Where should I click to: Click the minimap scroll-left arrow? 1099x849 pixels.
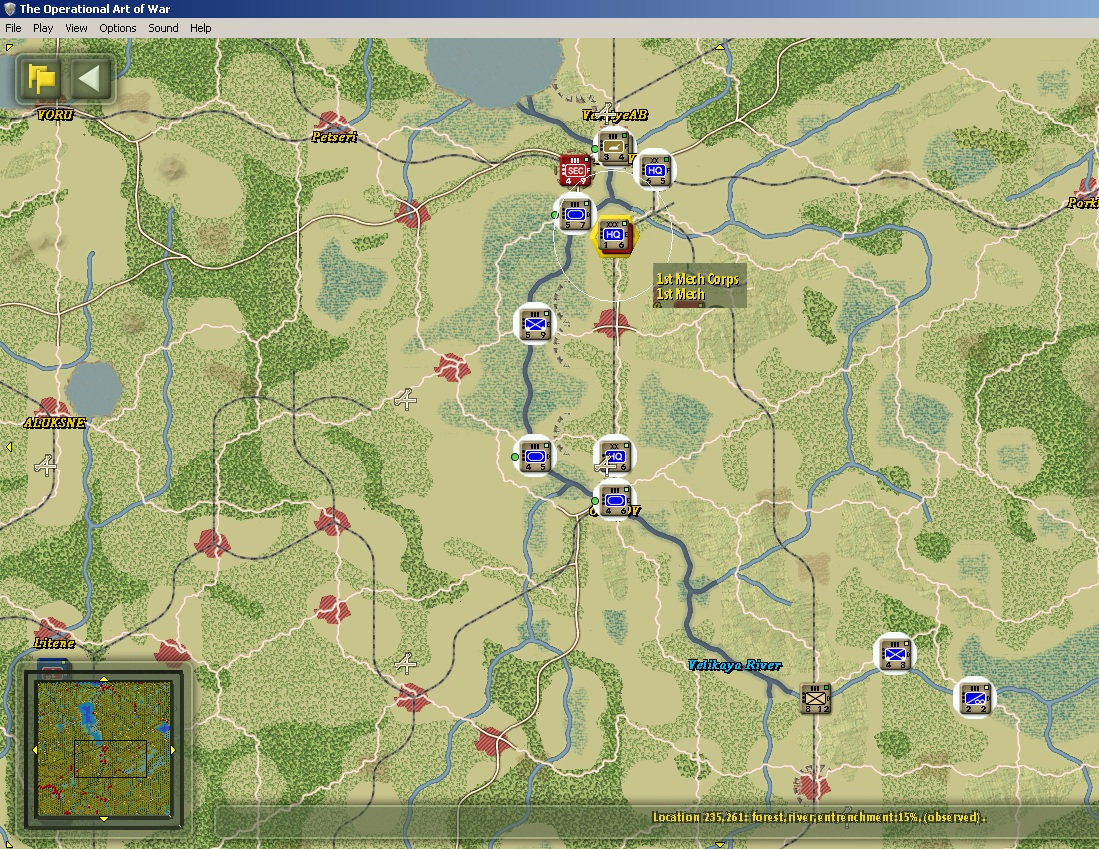(34, 749)
